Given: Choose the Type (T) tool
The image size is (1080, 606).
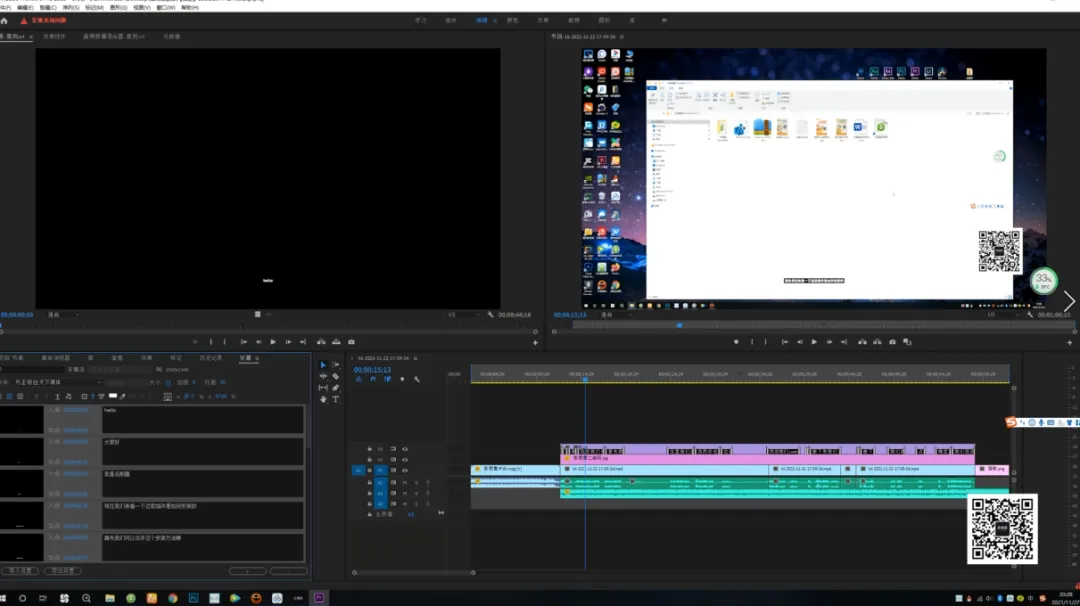Looking at the screenshot, I should pyautogui.click(x=335, y=399).
